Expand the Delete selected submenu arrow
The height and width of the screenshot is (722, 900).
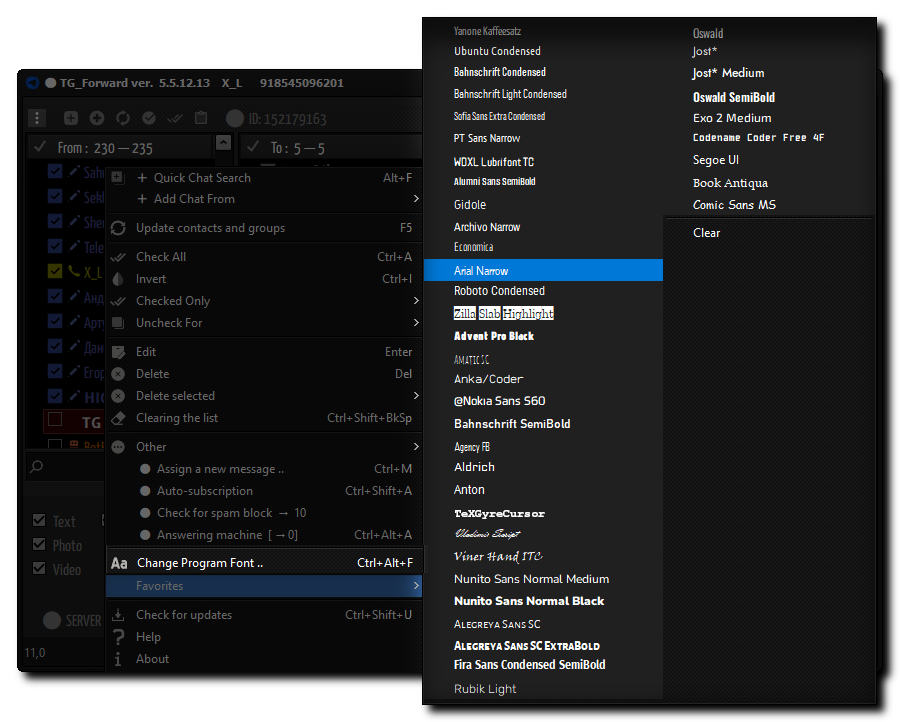[x=416, y=395]
